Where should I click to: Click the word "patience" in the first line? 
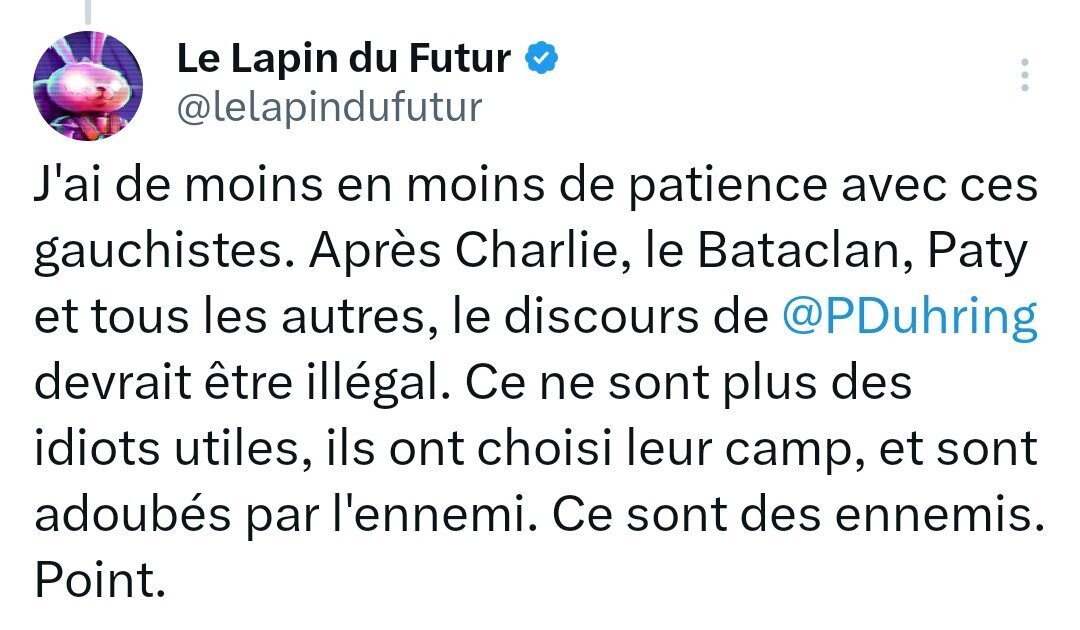(x=728, y=187)
